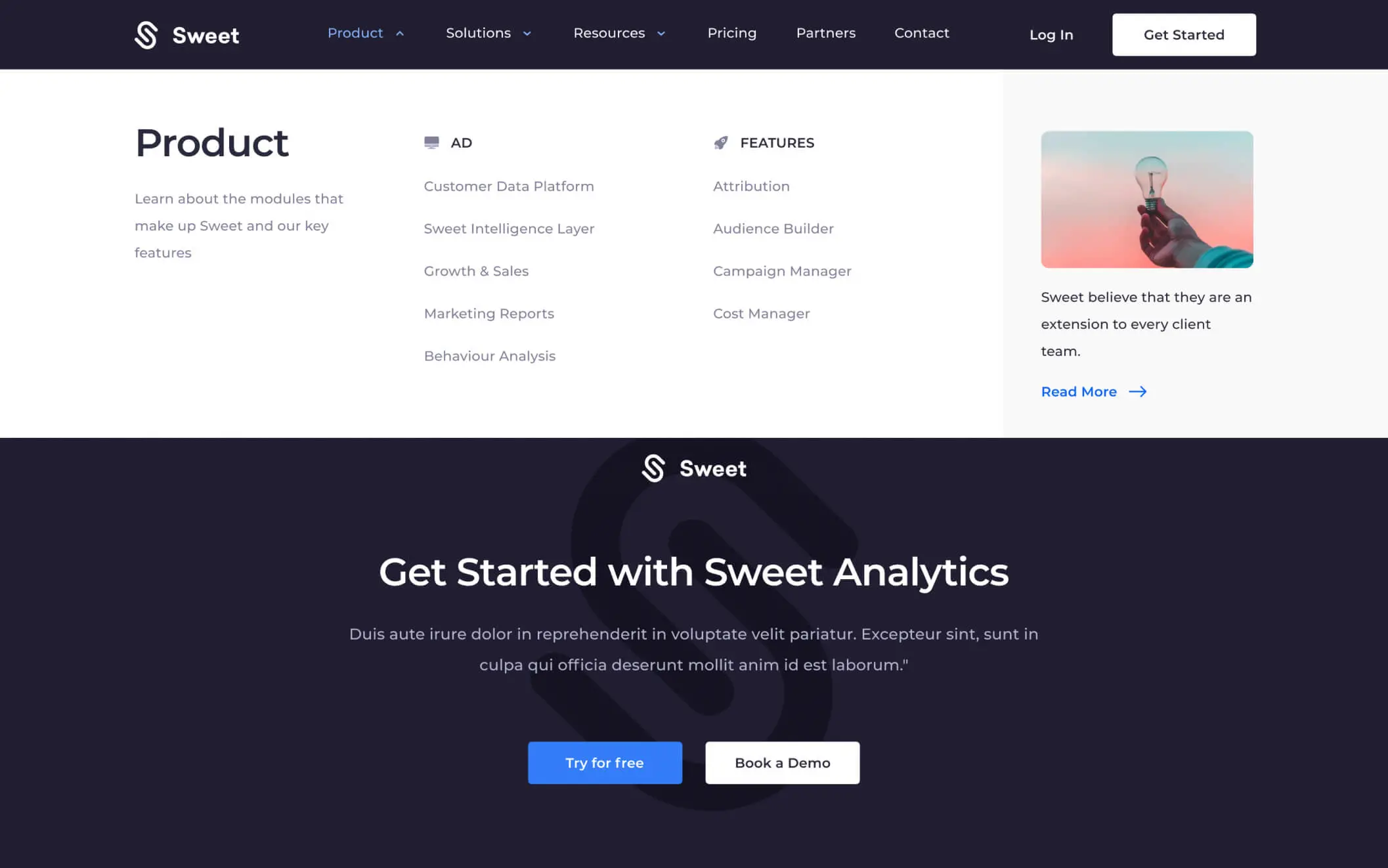This screenshot has height=868, width=1388.
Task: Select the Partners menu item
Action: [x=825, y=33]
